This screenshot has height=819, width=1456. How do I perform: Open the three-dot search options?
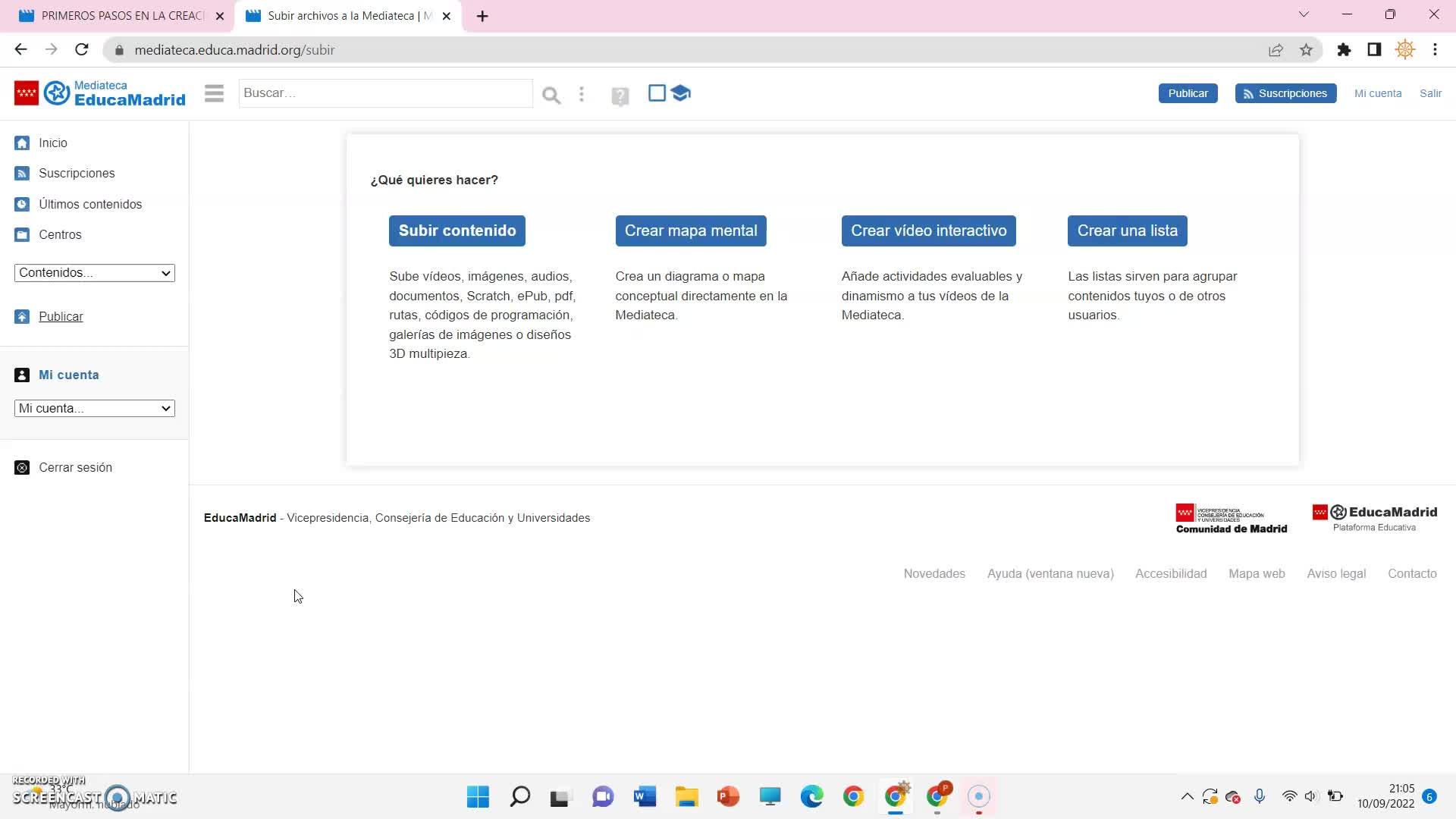(x=582, y=94)
